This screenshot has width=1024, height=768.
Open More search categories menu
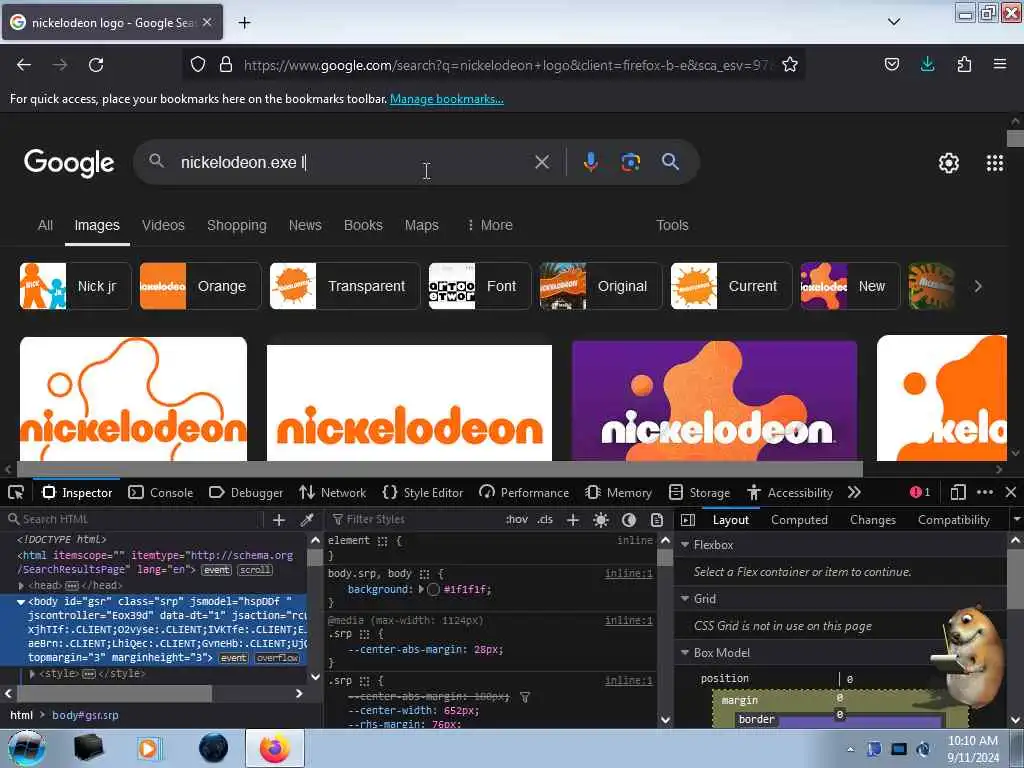tap(490, 225)
